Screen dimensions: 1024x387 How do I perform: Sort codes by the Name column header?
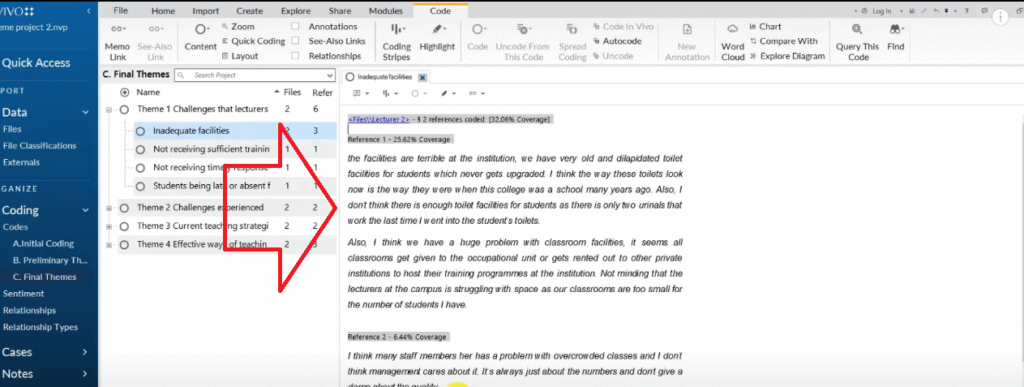[x=148, y=93]
